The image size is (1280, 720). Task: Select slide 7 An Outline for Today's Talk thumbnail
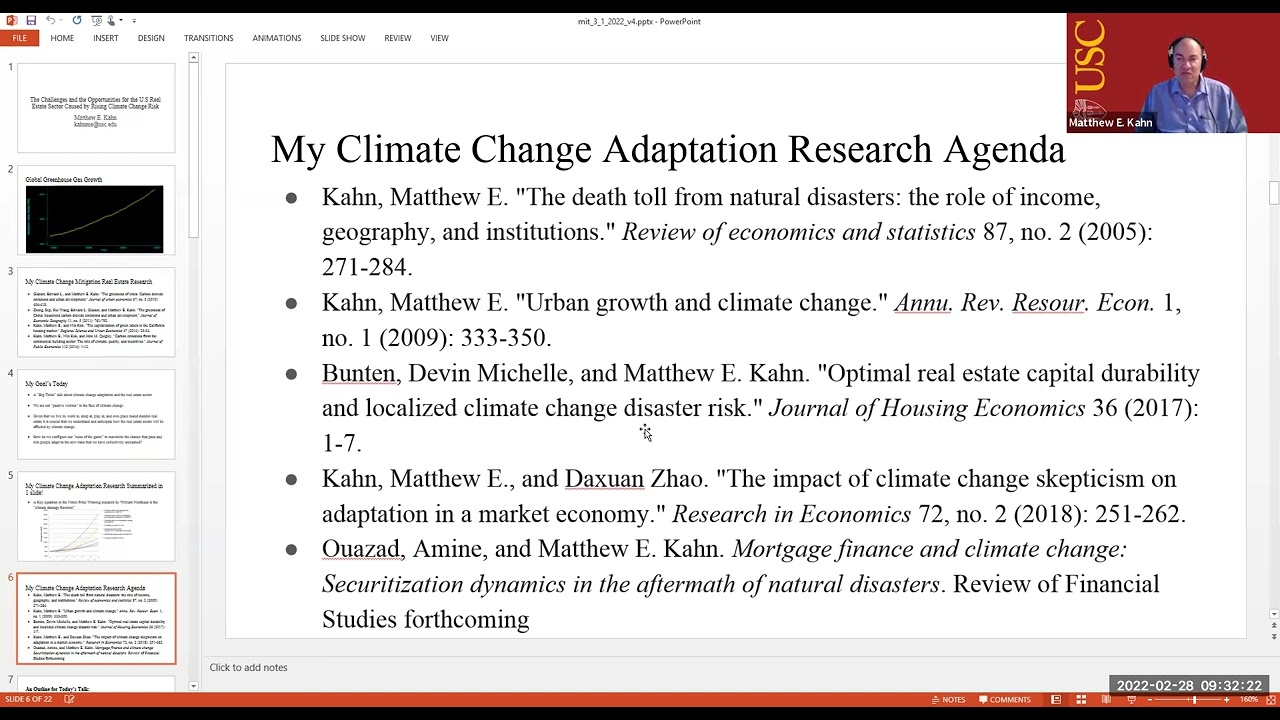coord(95,684)
